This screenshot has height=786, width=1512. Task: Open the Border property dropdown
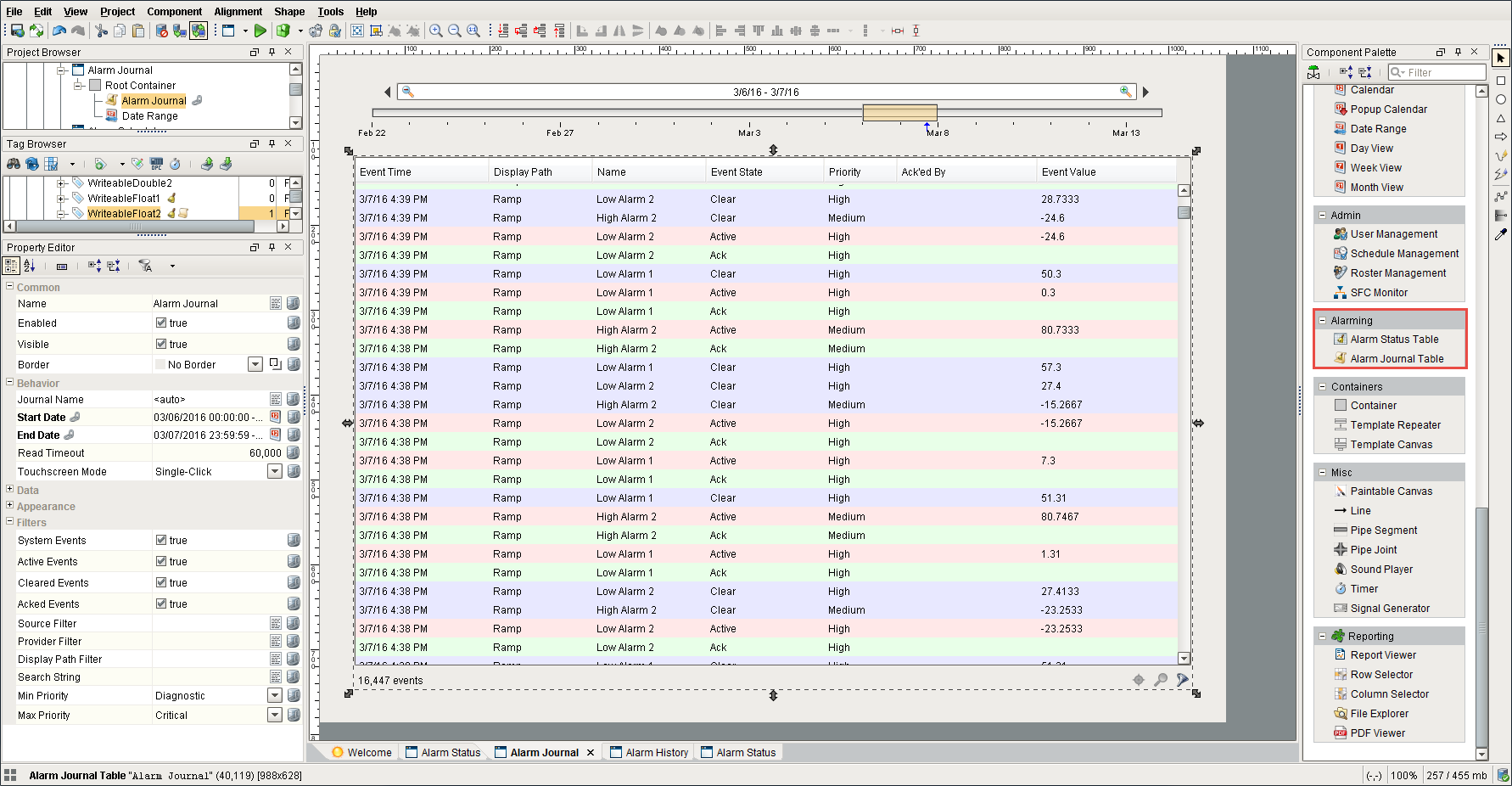[x=255, y=363]
